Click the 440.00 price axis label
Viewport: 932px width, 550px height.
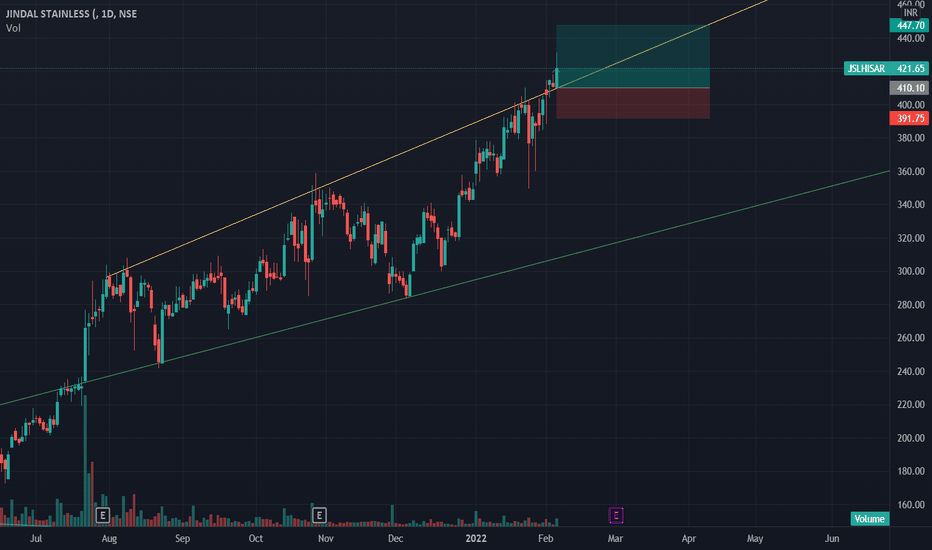[x=911, y=39]
